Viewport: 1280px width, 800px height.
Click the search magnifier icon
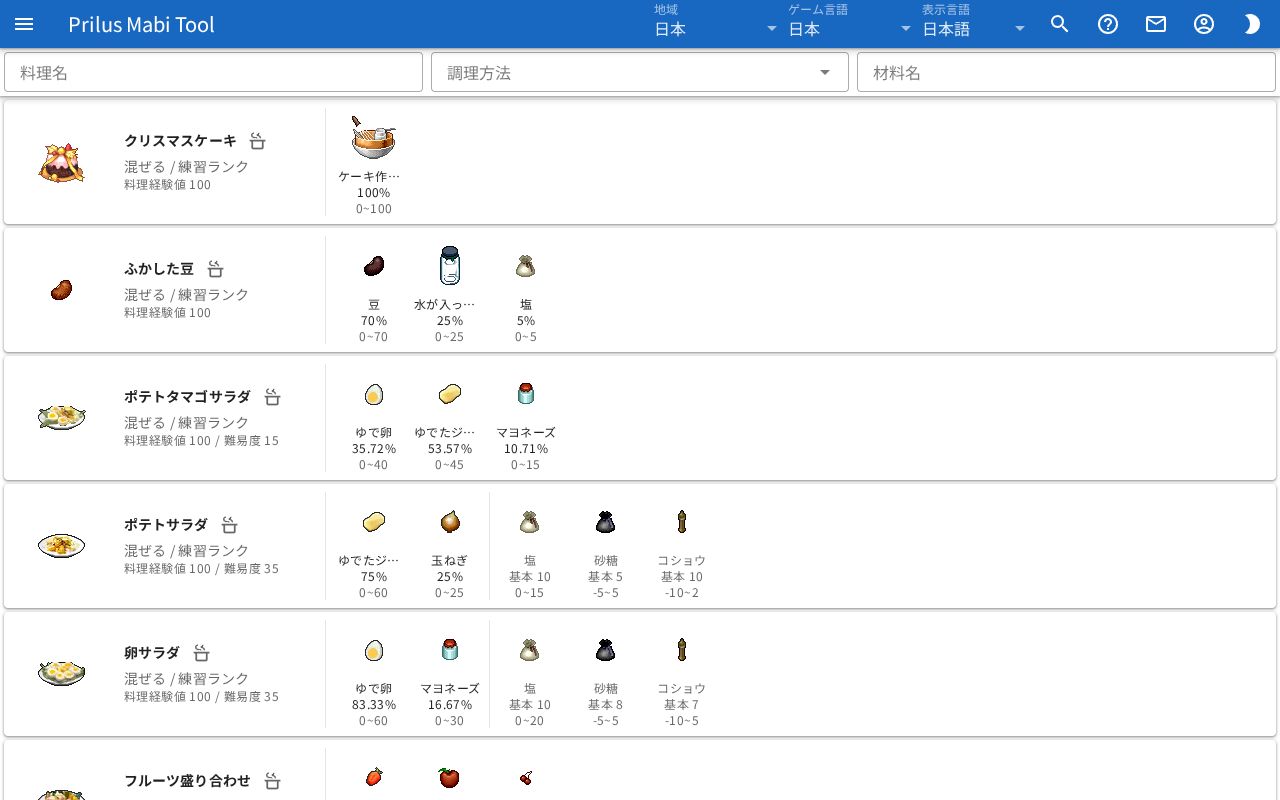tap(1060, 24)
